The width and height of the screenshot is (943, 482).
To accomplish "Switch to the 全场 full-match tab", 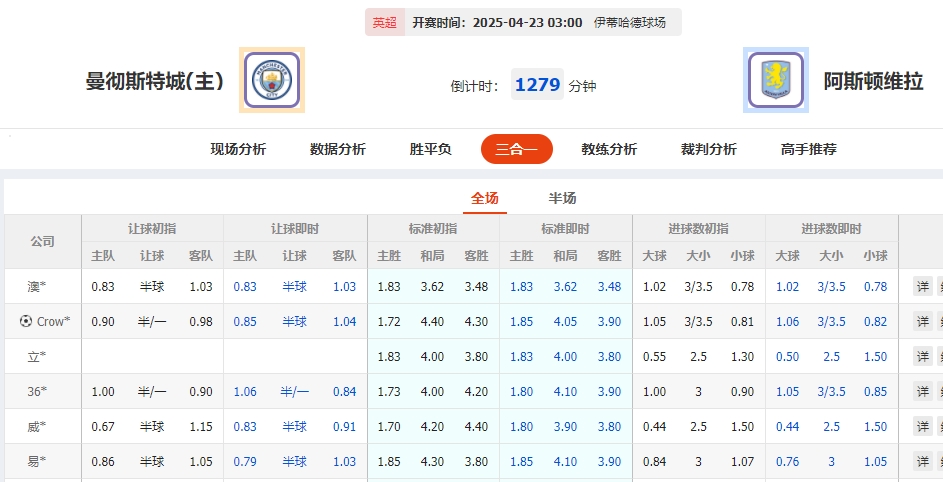I will (x=485, y=198).
